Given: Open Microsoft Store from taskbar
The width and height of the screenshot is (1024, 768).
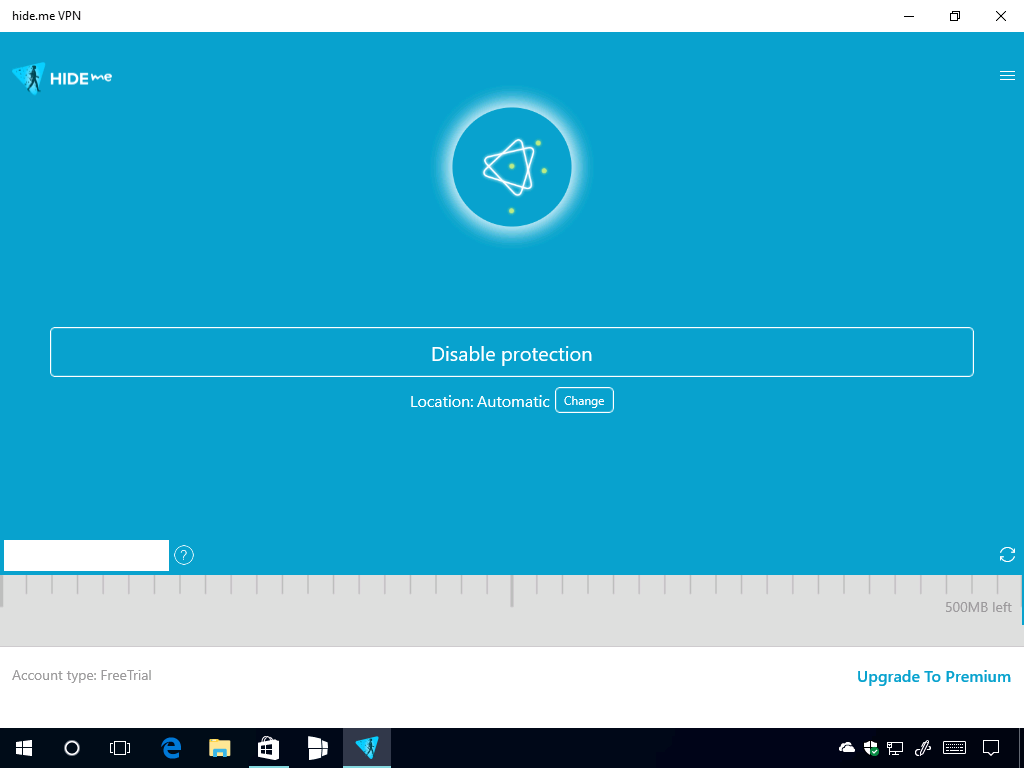Looking at the screenshot, I should [268, 748].
